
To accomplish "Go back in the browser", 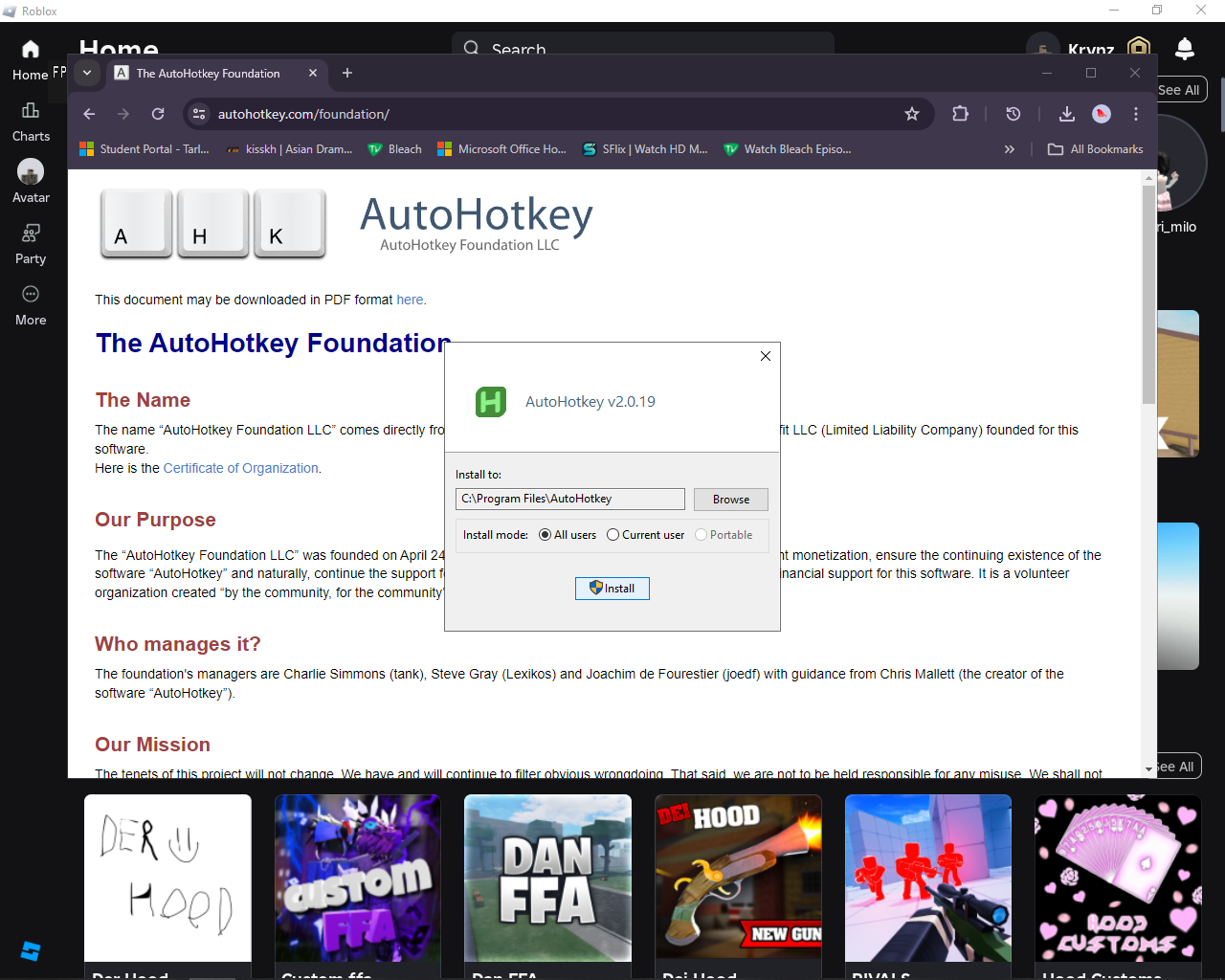I will (89, 114).
